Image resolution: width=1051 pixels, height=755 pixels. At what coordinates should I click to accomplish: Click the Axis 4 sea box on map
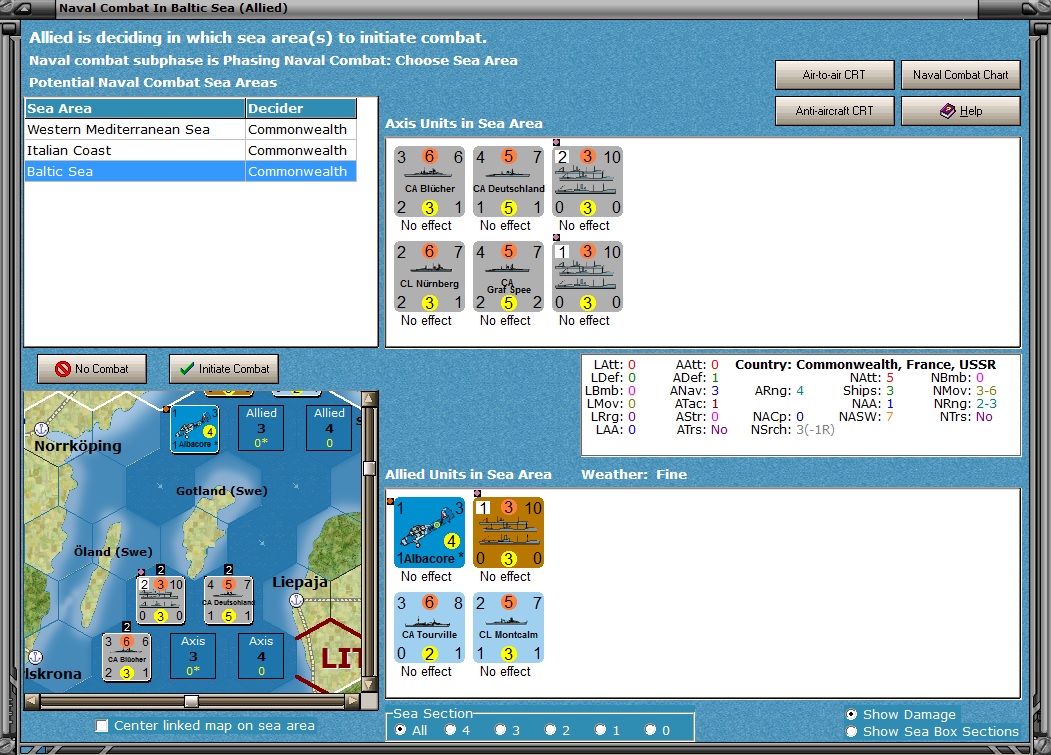(x=261, y=655)
